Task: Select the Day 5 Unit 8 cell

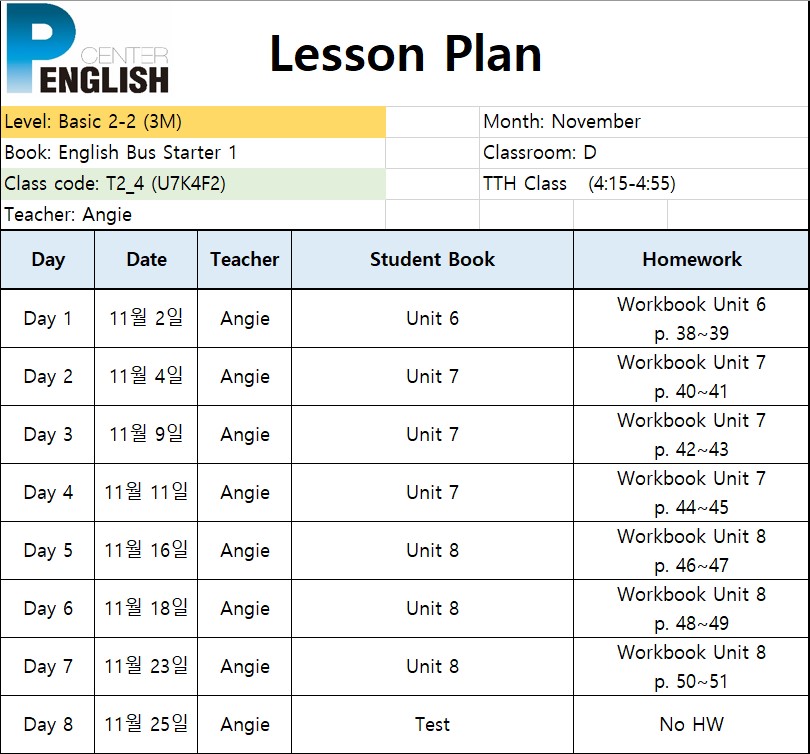Action: point(432,551)
